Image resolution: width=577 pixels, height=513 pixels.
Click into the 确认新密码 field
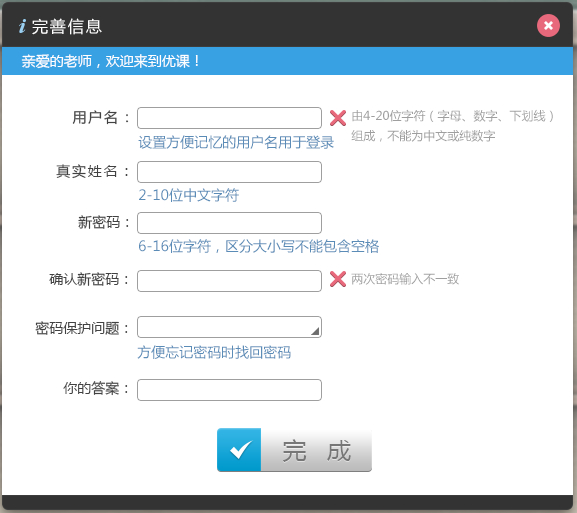tap(229, 281)
